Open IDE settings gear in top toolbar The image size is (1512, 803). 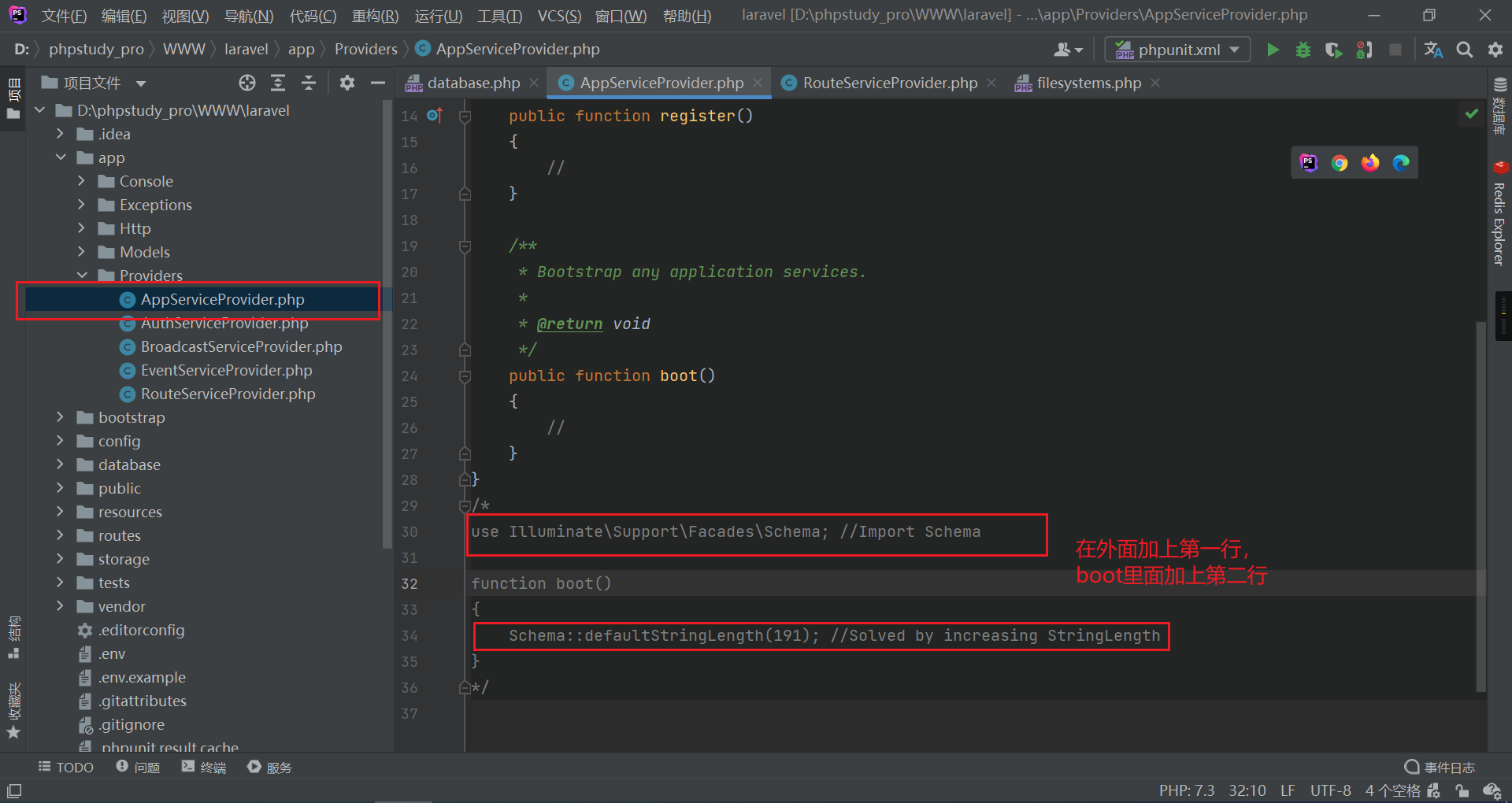1495,50
